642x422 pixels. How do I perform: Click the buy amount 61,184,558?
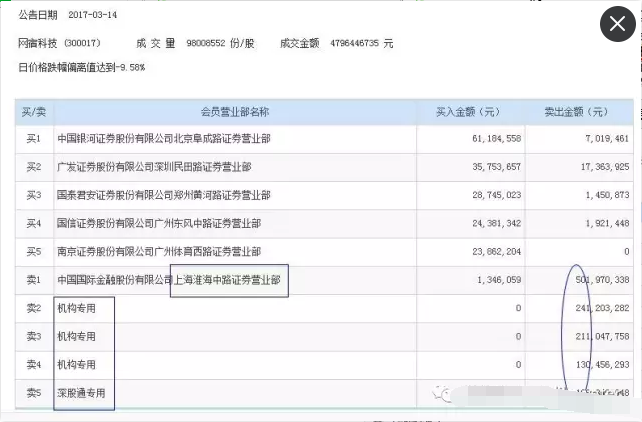tap(497, 139)
